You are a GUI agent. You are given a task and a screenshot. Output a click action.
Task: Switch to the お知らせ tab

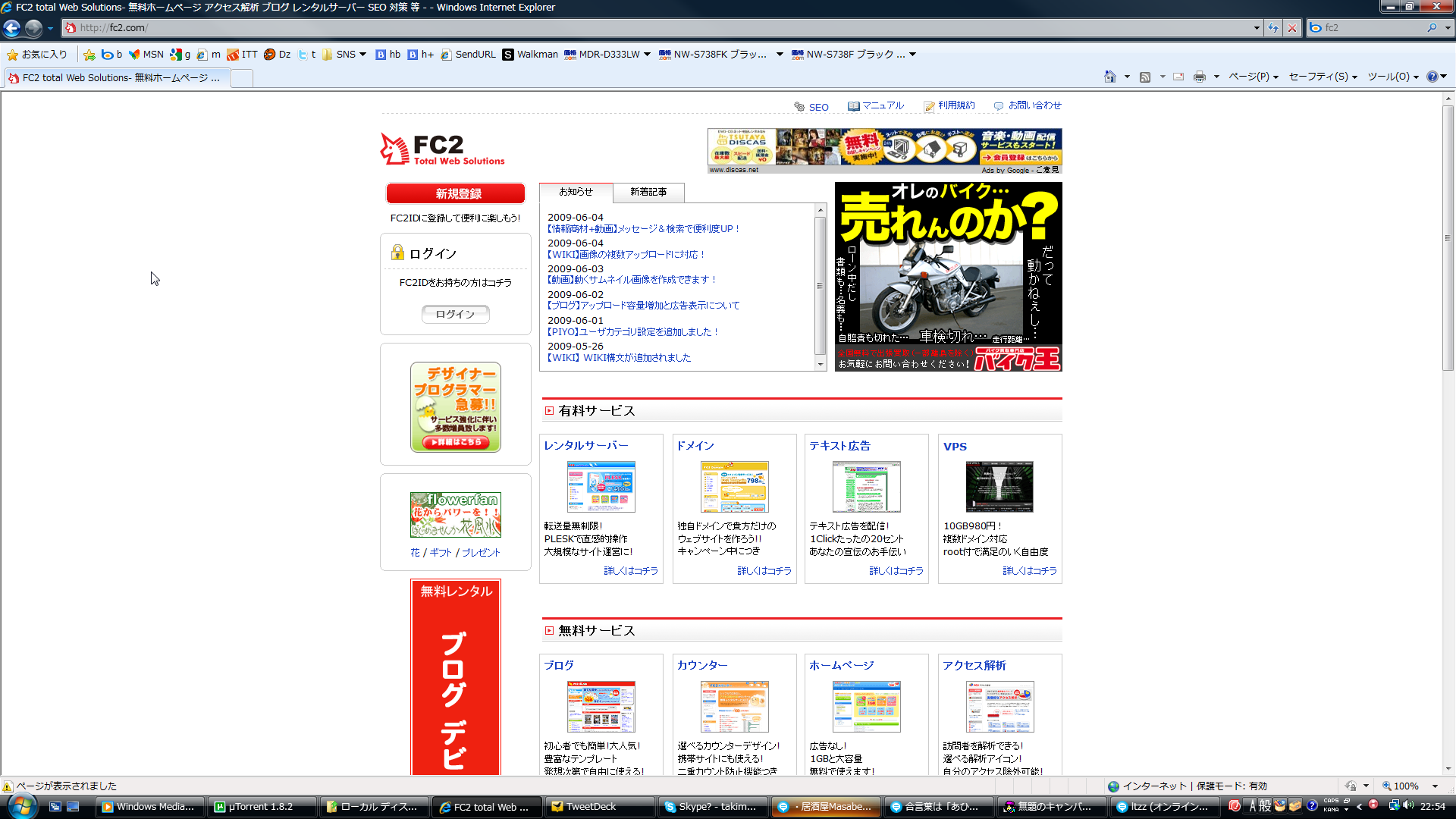pyautogui.click(x=576, y=192)
